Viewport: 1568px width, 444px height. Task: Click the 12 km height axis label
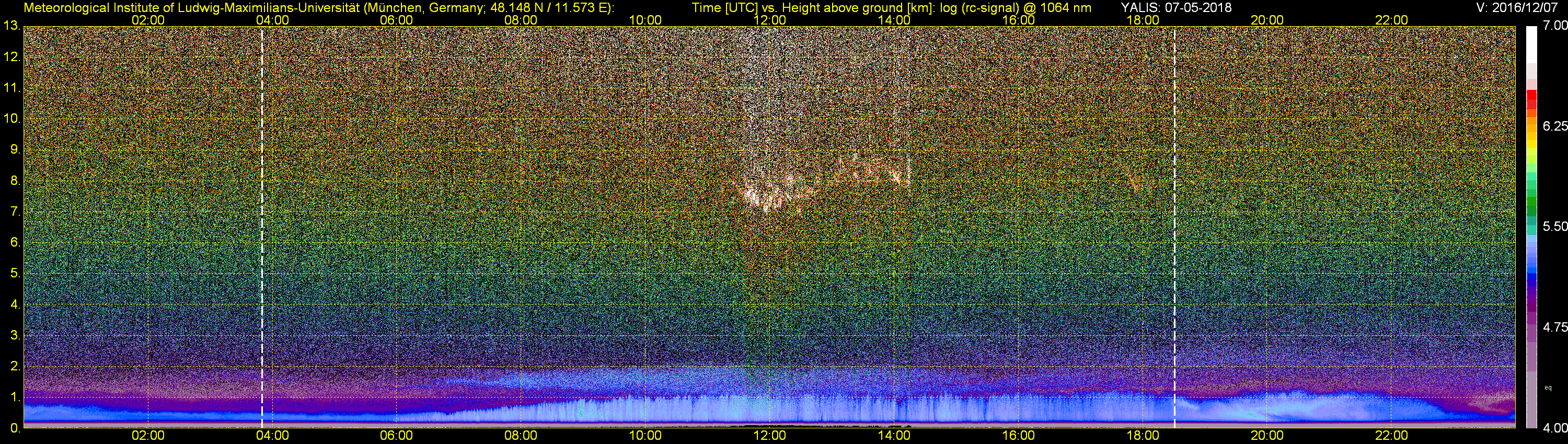pyautogui.click(x=11, y=57)
